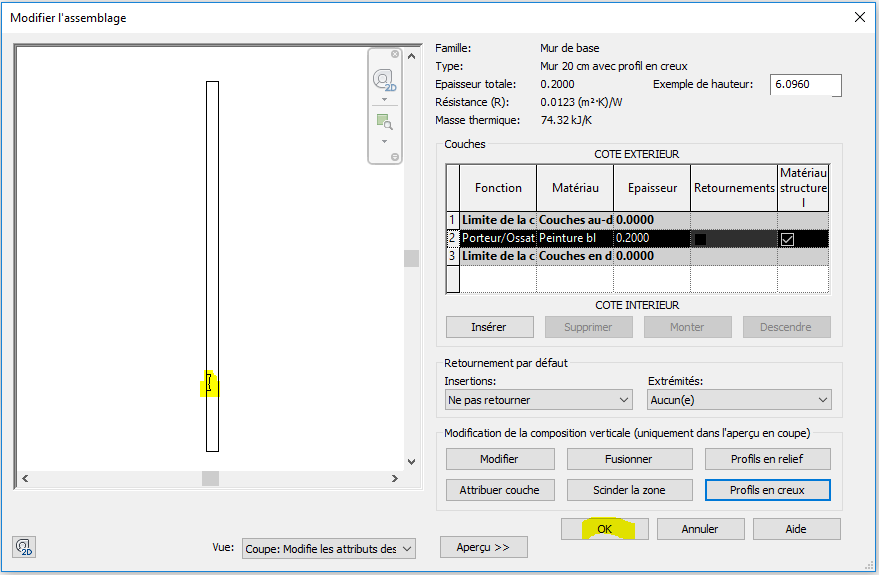Image resolution: width=879 pixels, height=575 pixels.
Task: Click the zoom region tool icon
Action: [384, 122]
